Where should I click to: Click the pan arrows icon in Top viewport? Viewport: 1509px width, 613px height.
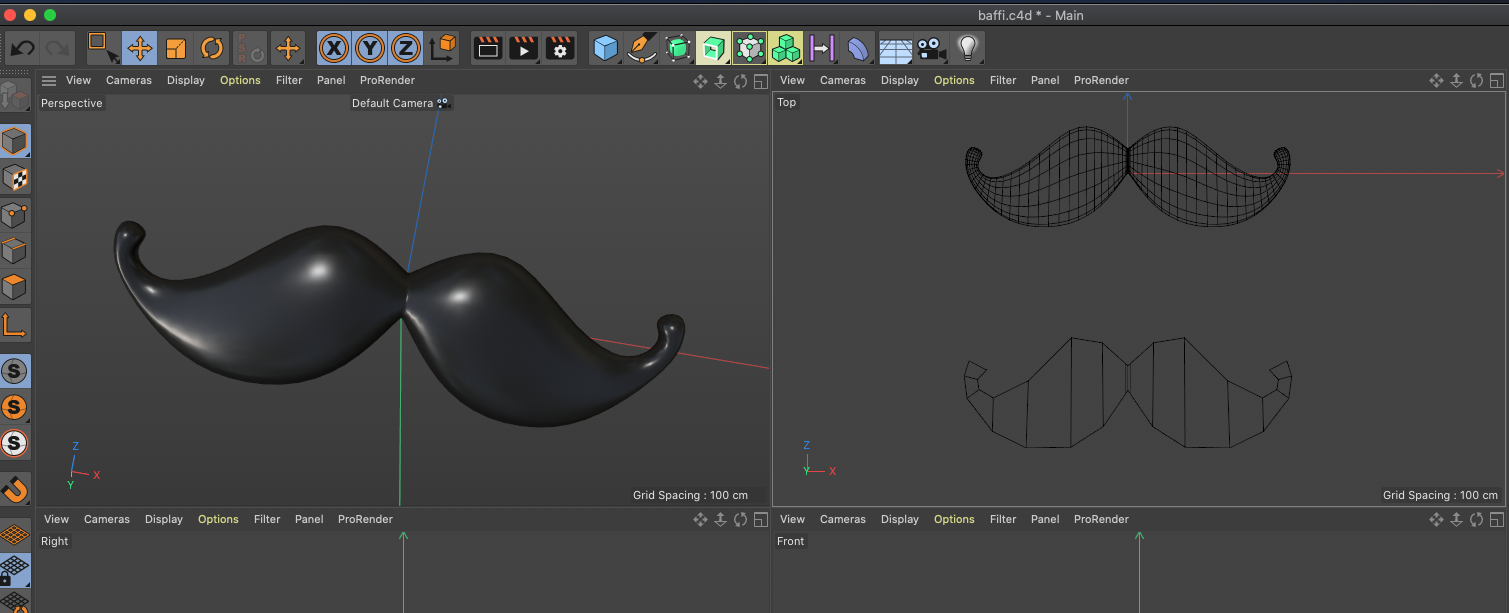point(1436,81)
